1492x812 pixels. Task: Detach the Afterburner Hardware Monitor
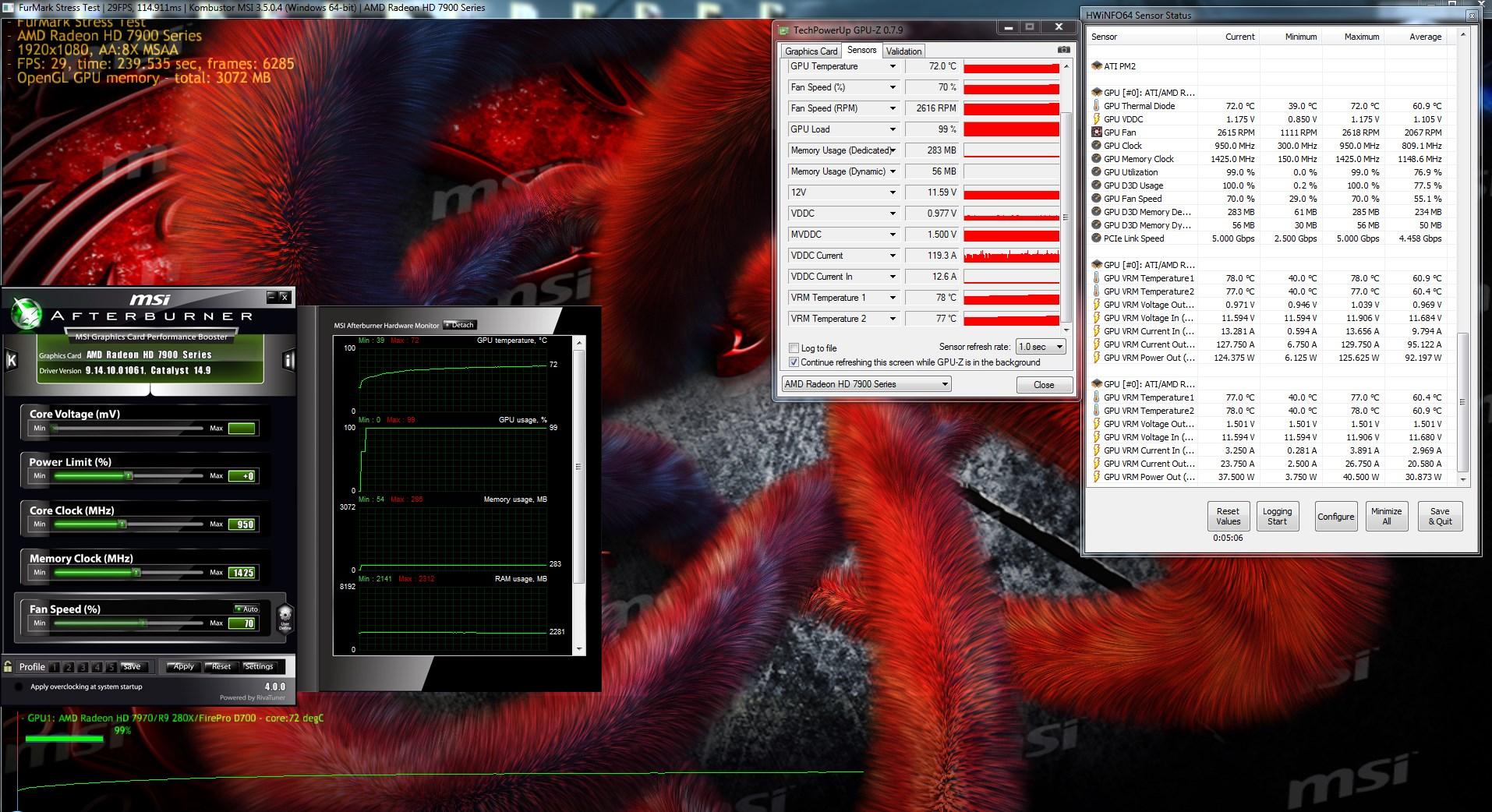[x=460, y=325]
